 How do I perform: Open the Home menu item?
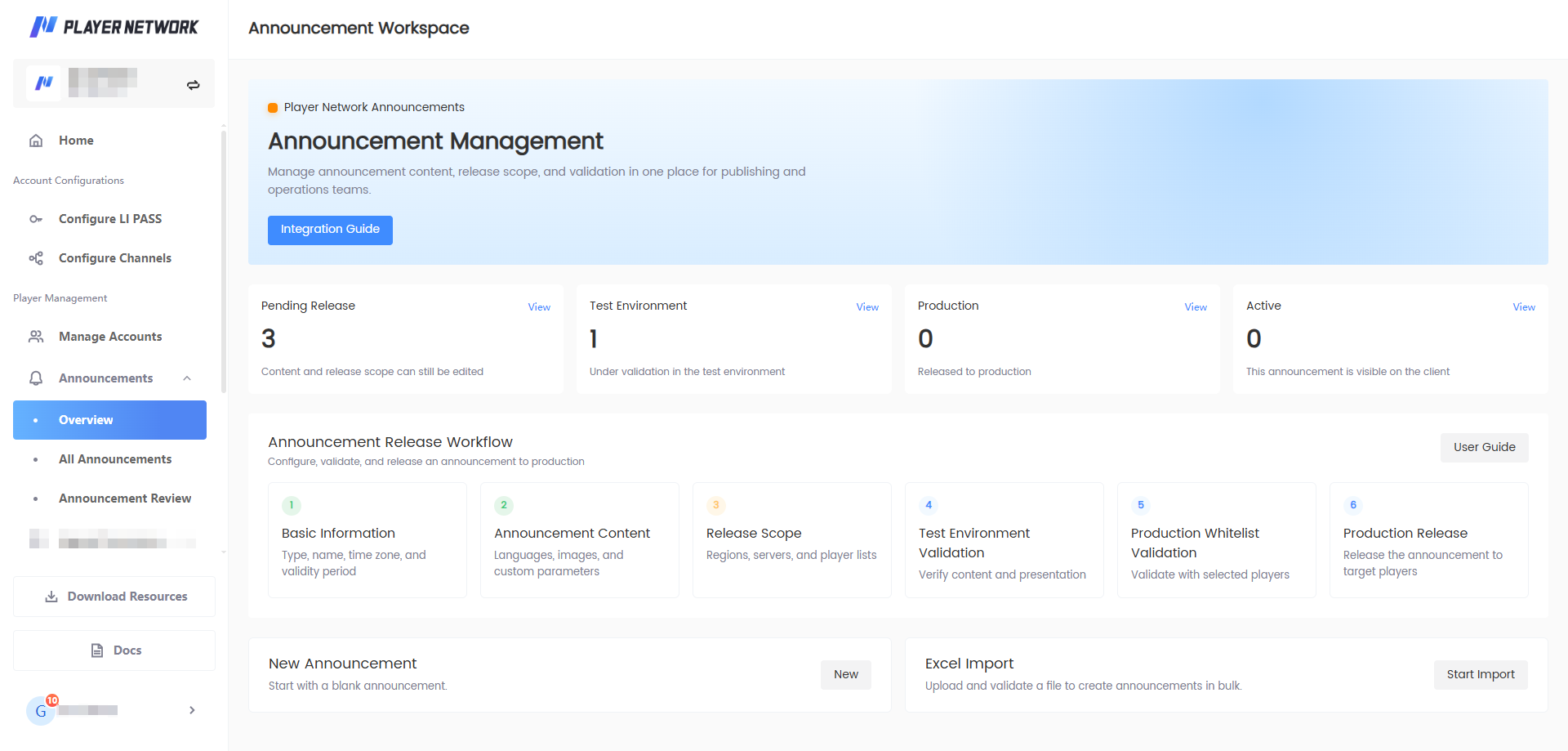pyautogui.click(x=109, y=141)
